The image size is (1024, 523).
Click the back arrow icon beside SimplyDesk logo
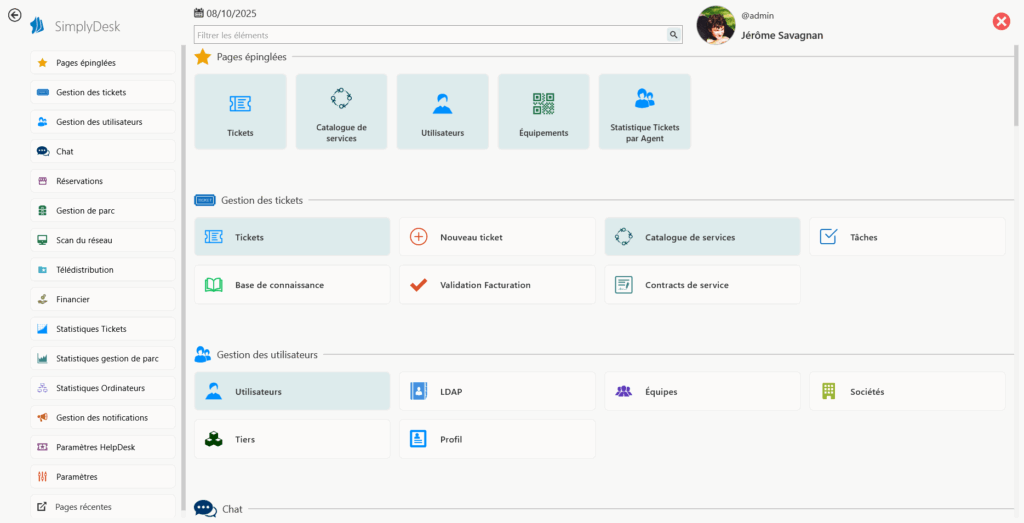click(15, 15)
